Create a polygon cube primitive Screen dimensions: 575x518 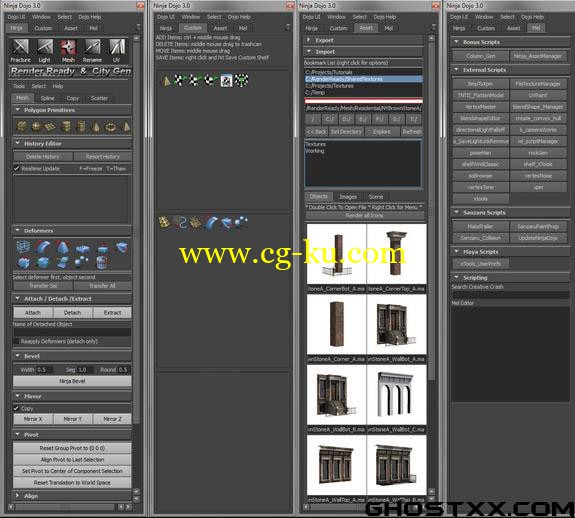[22, 127]
